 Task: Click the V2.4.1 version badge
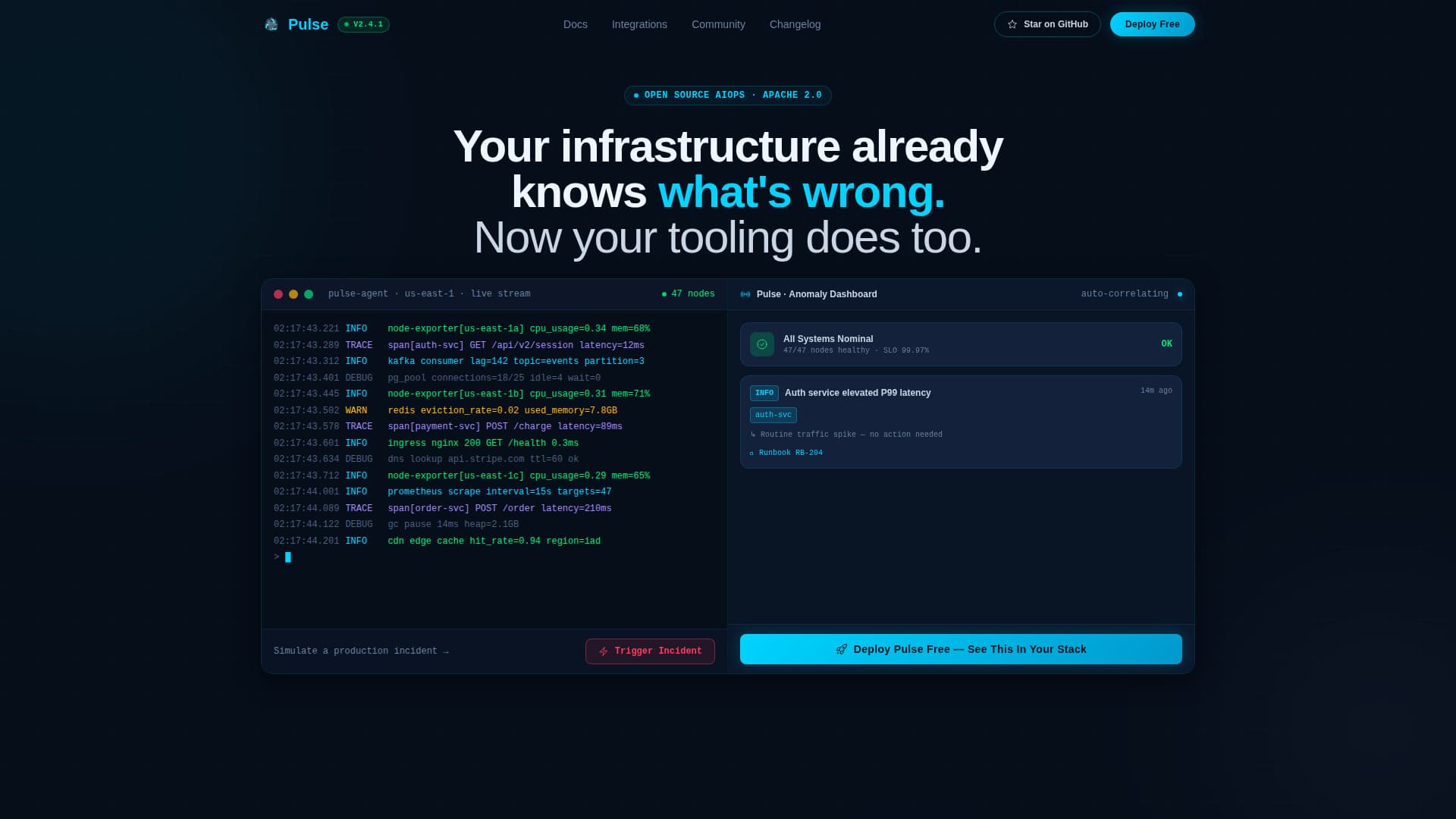coord(363,24)
